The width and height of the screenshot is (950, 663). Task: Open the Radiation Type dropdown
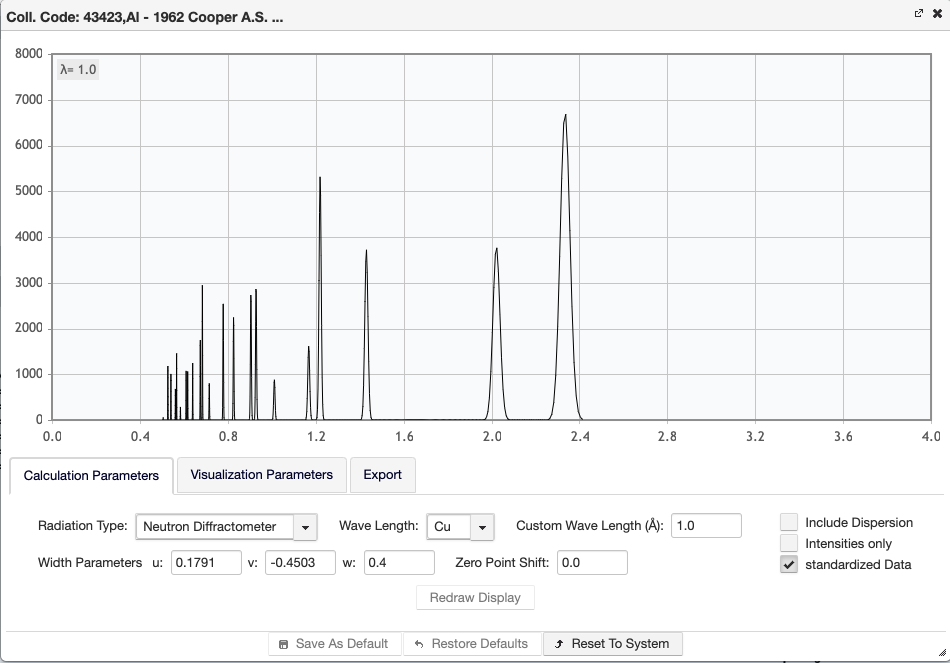304,527
